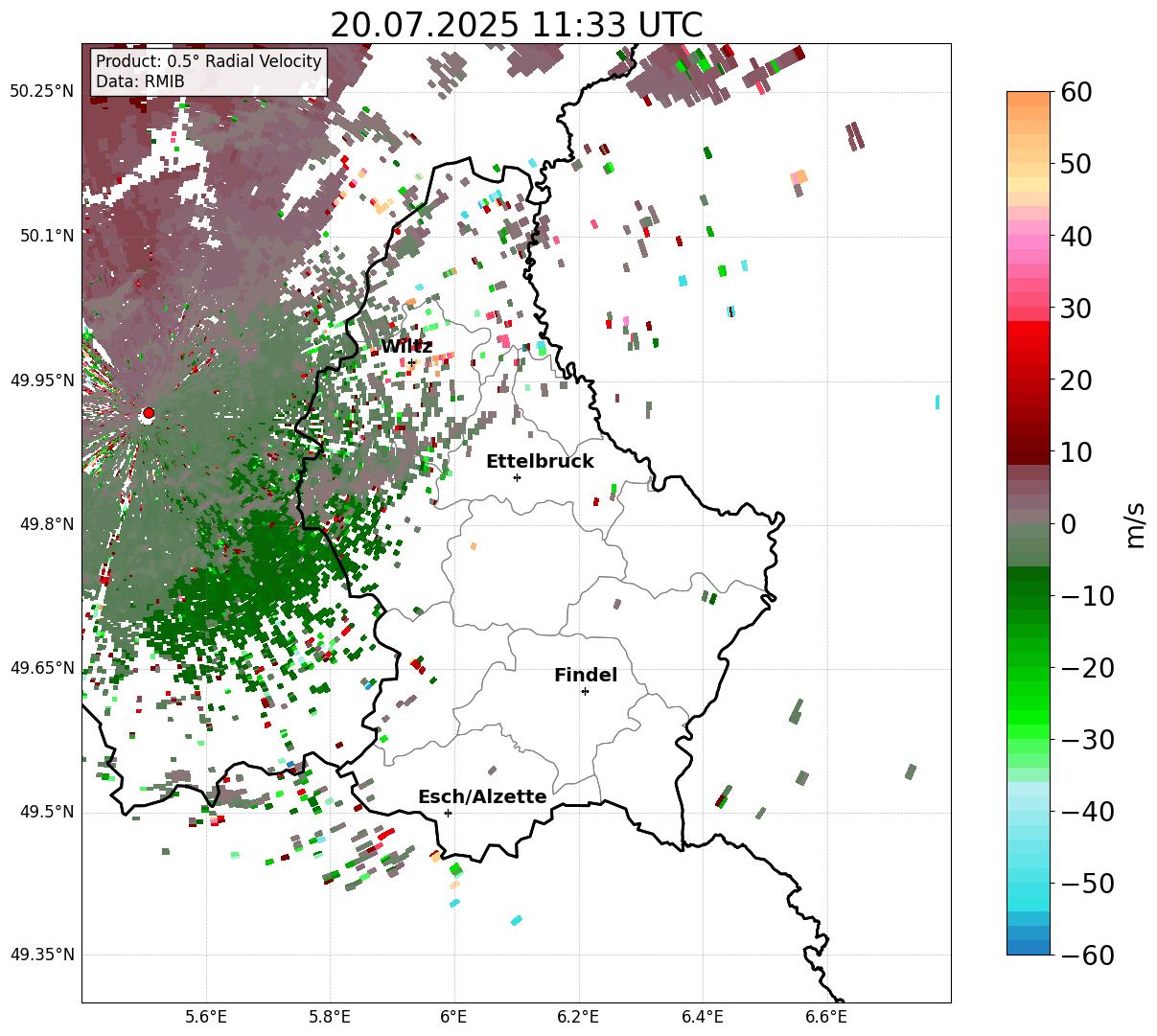The width and height of the screenshot is (1157, 1036).
Task: Click the 40 tick label on colorbar
Action: (x=1075, y=236)
